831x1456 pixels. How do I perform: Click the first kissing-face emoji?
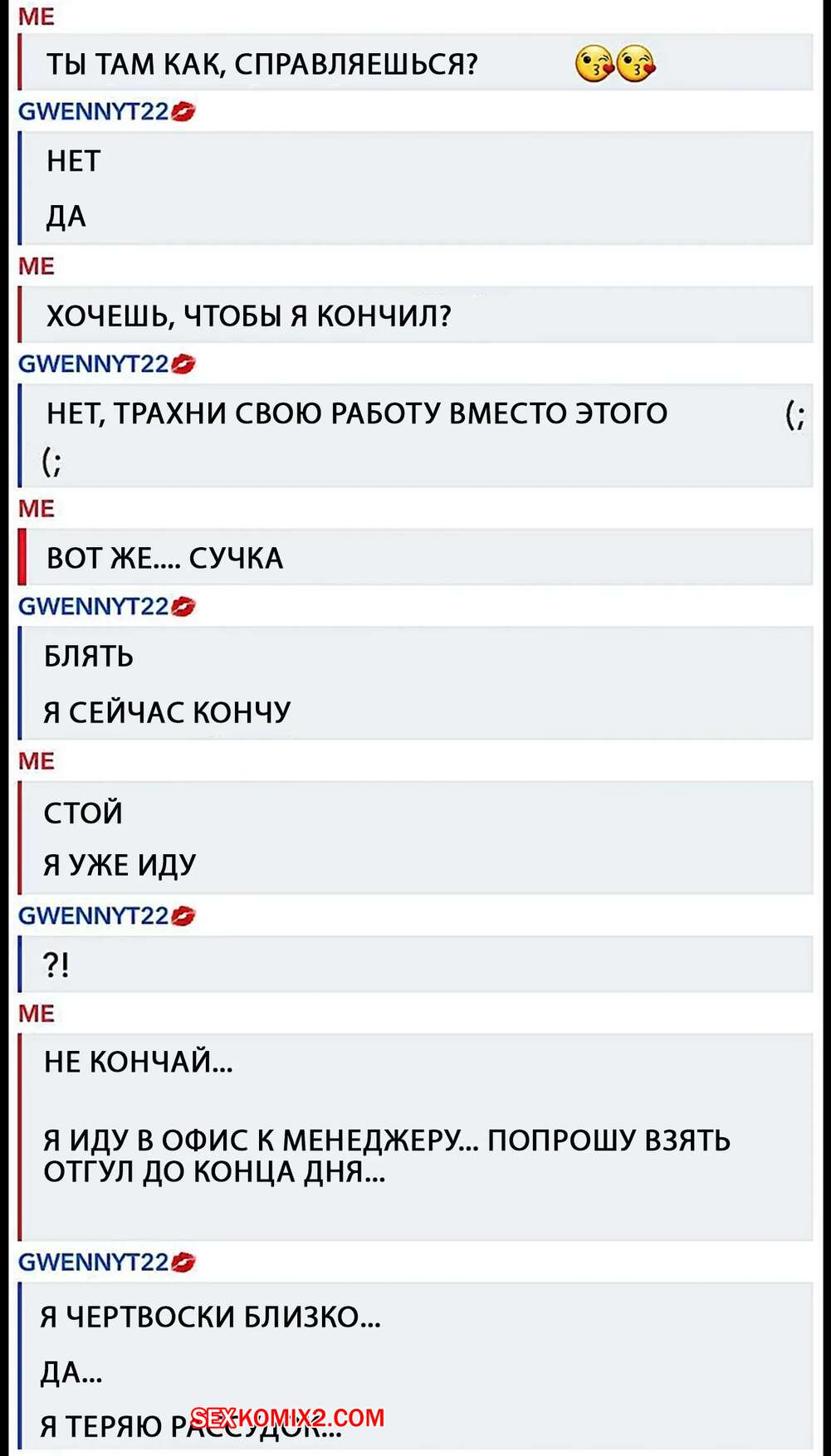pyautogui.click(x=595, y=63)
